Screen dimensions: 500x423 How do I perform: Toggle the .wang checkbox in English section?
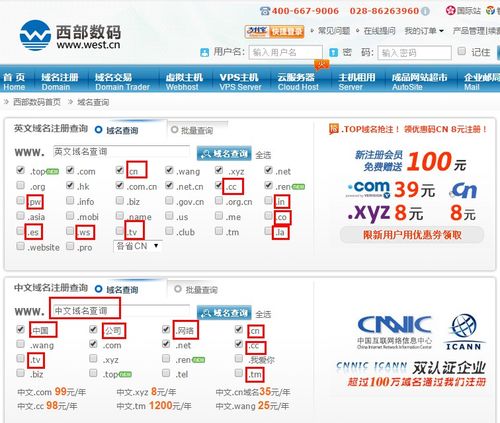[x=169, y=170]
